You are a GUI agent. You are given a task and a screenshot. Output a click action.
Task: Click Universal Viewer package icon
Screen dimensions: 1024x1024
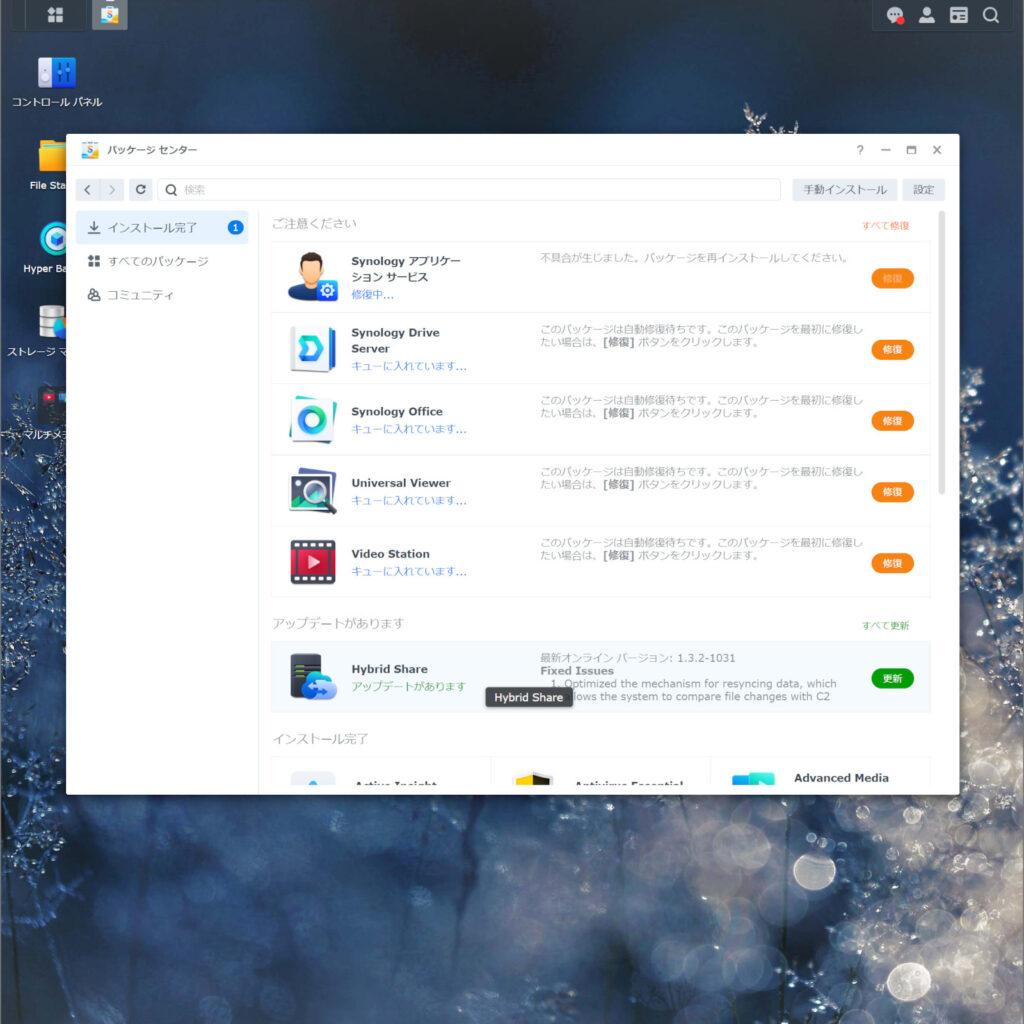313,491
